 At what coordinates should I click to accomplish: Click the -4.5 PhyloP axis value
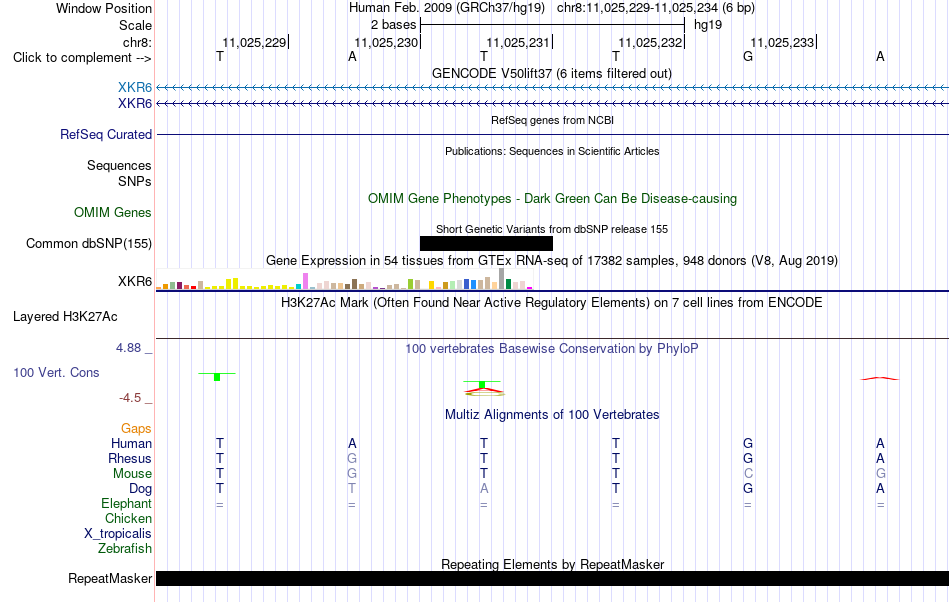click(x=130, y=397)
